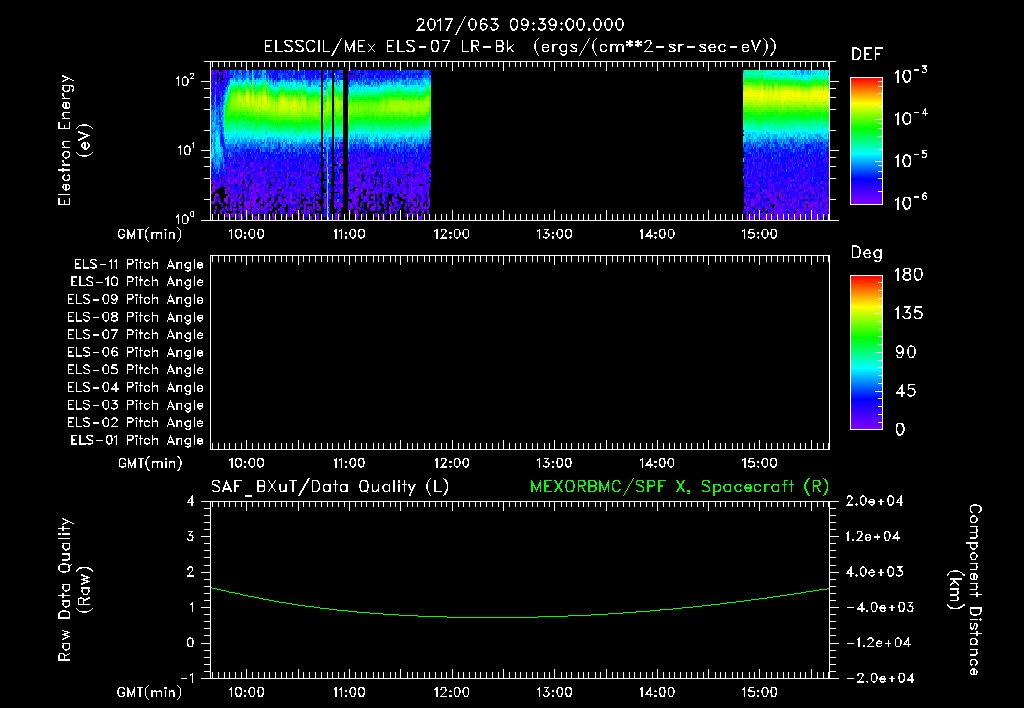This screenshot has height=708, width=1024.
Task: Click the 10^0 energy axis tick label
Action: [185, 217]
